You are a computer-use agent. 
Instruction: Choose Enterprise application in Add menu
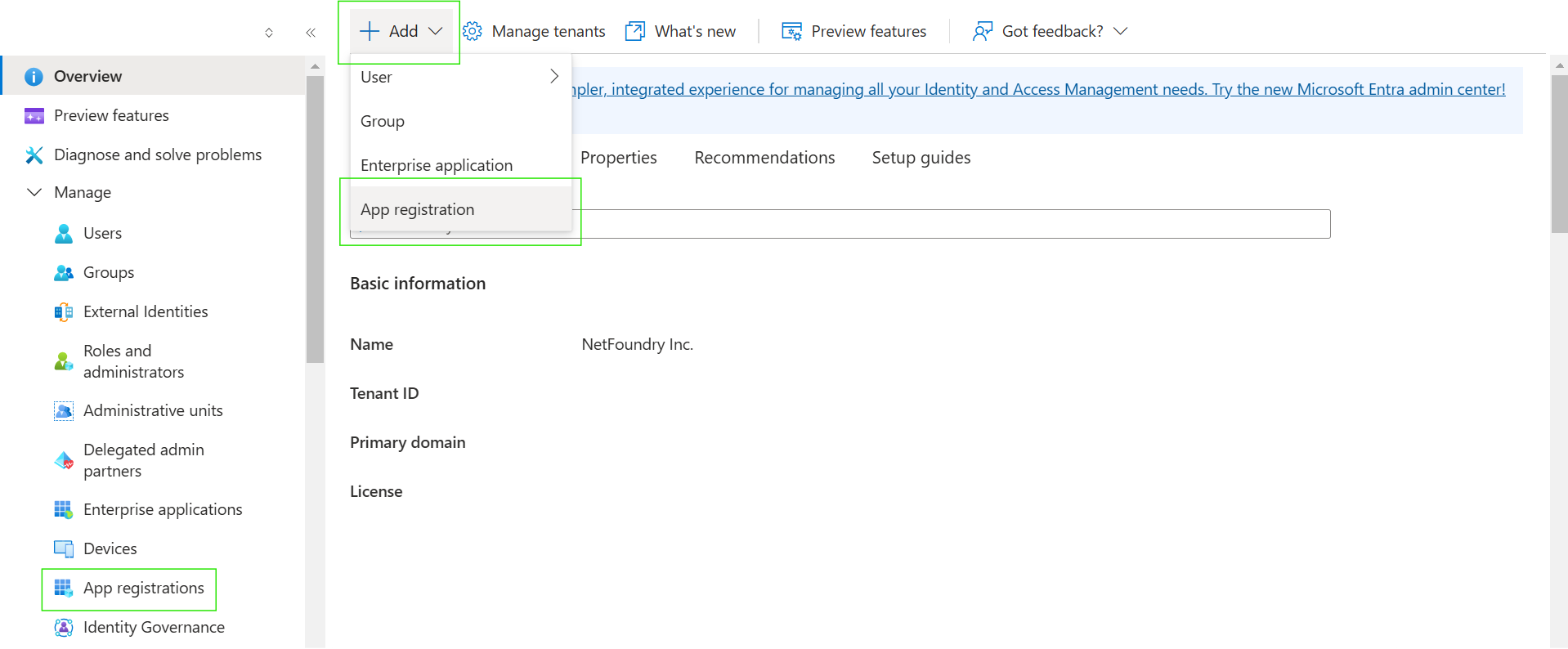(x=437, y=166)
